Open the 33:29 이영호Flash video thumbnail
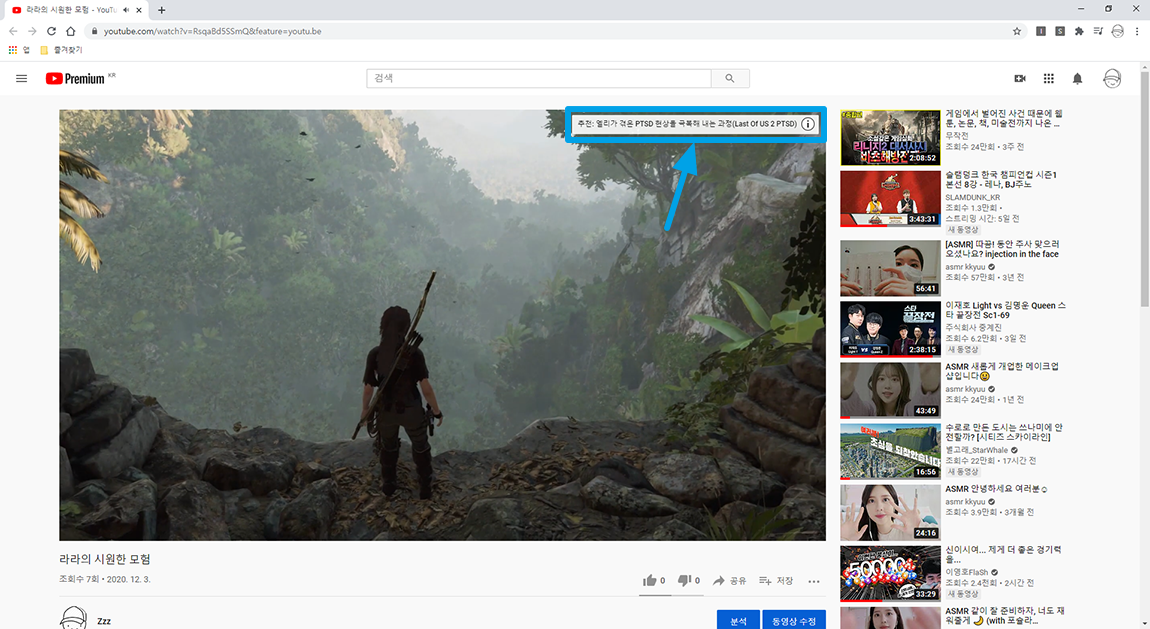1150x629 pixels. coord(890,573)
